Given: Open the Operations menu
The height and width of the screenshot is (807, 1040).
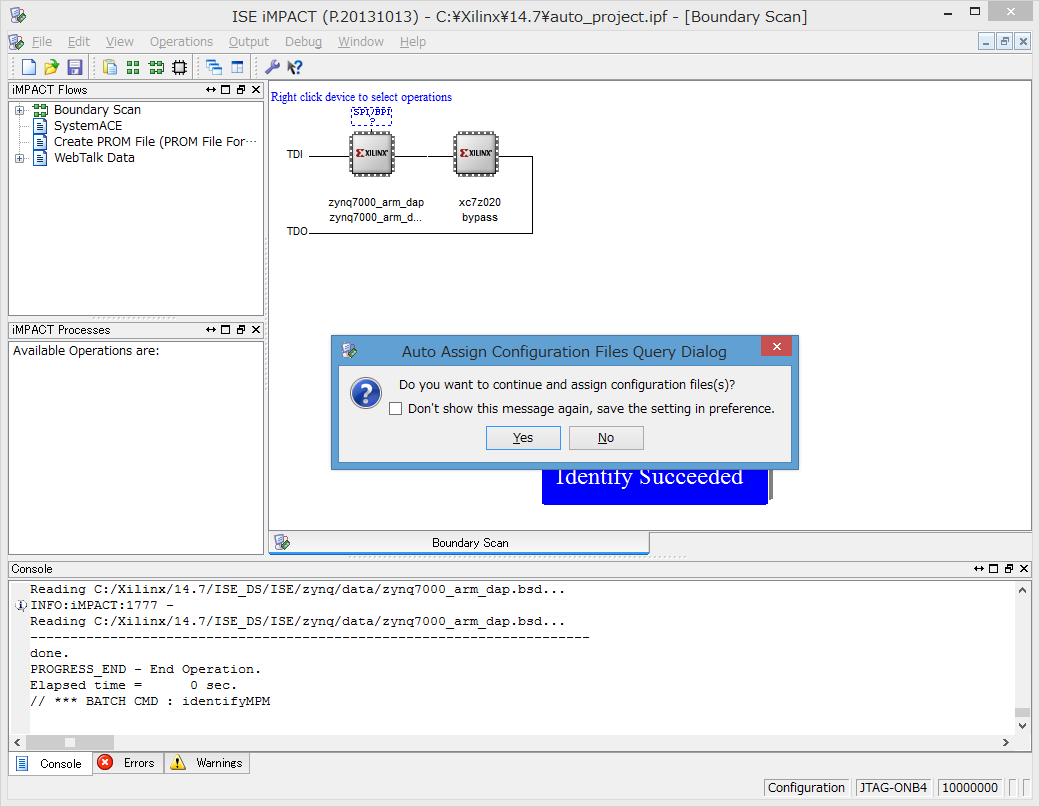Looking at the screenshot, I should coord(181,42).
